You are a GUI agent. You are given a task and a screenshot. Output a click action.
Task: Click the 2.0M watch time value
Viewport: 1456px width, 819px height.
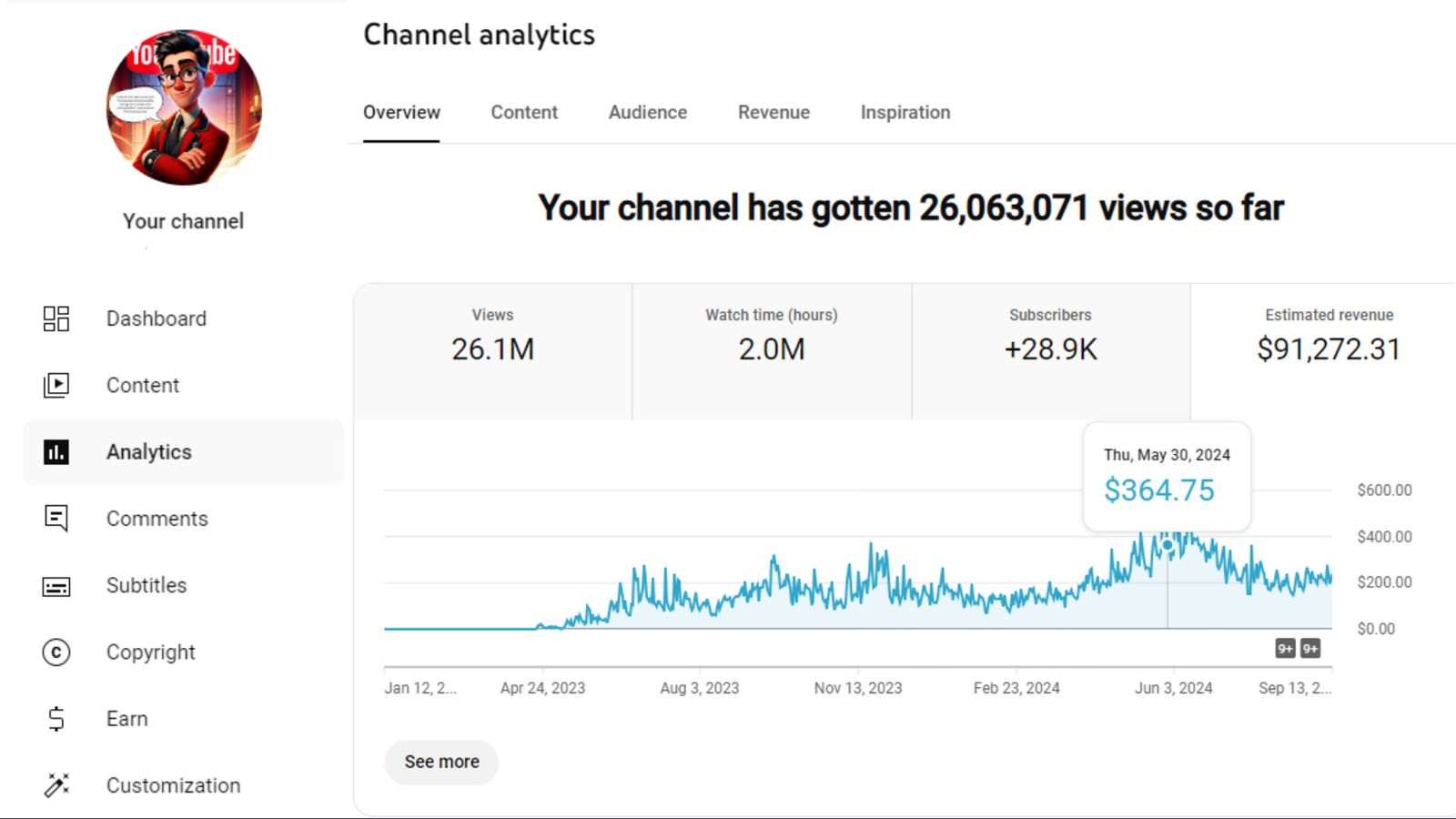[772, 349]
